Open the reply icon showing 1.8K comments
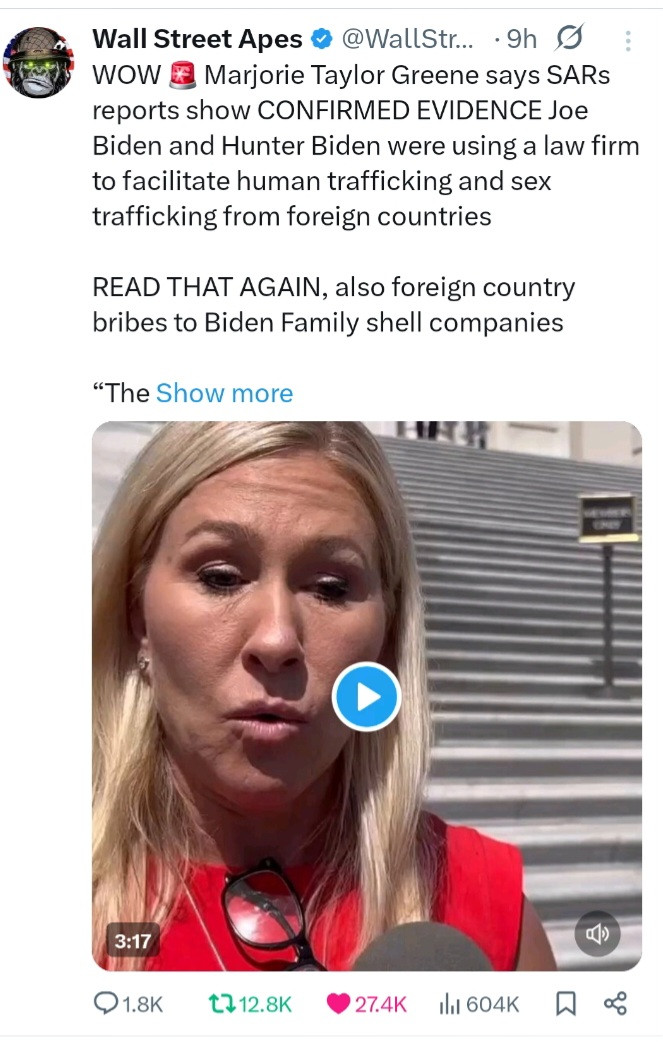This screenshot has width=663, height=1042. (128, 1003)
